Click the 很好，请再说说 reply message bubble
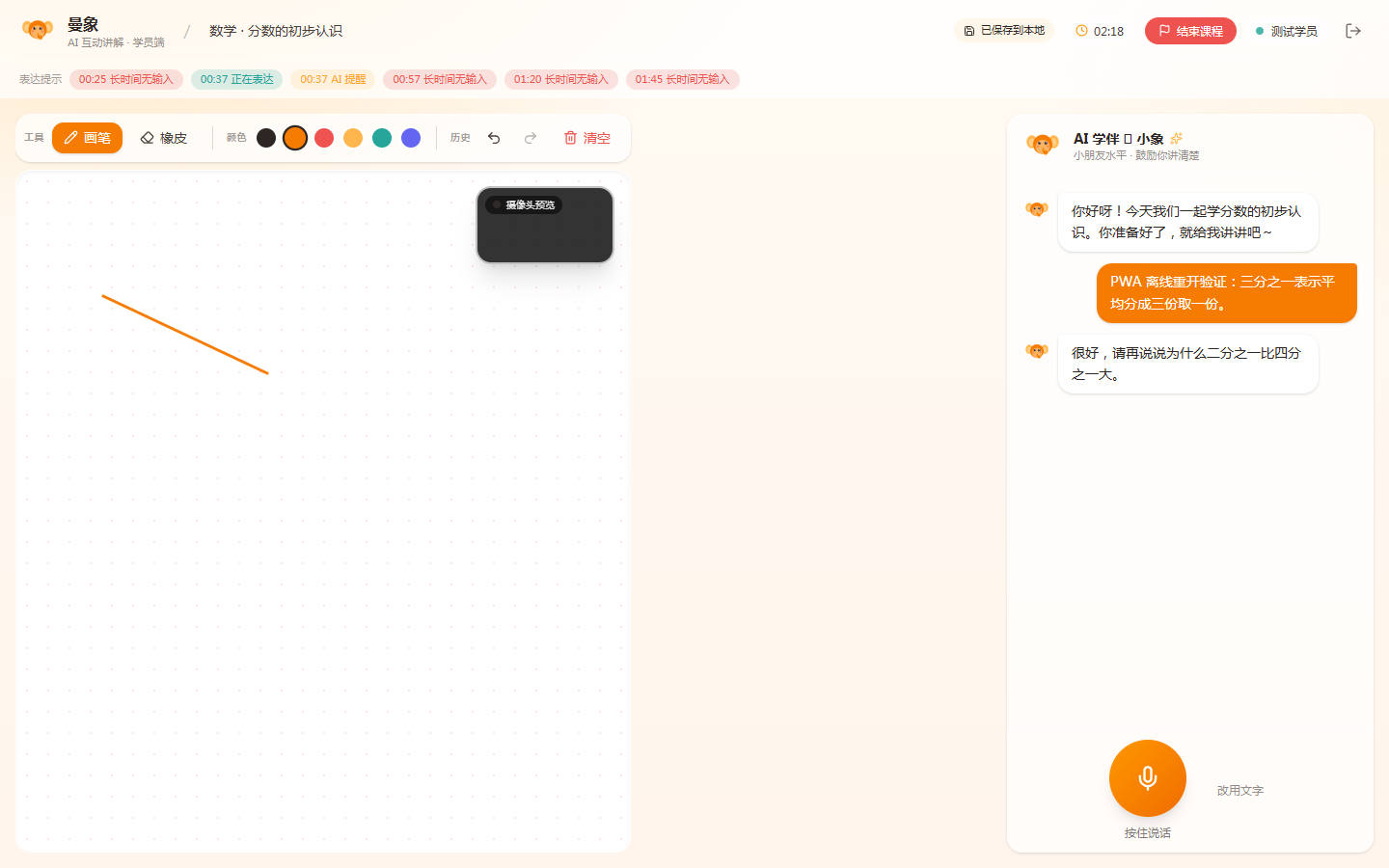Viewport: 1389px width, 868px height. click(x=1188, y=364)
